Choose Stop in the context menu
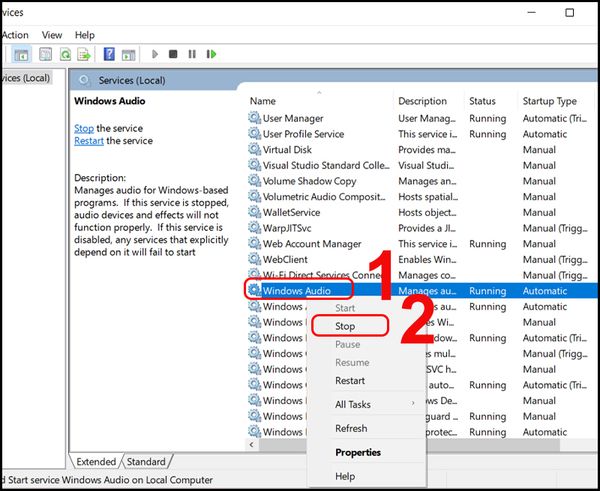This screenshot has height=491, width=600. [346, 326]
